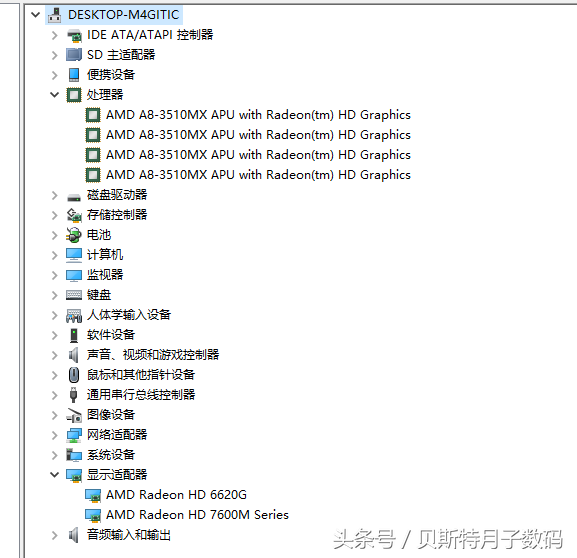Viewport: 577px width, 558px height.
Task: Expand the 电池 category
Action: pos(55,235)
